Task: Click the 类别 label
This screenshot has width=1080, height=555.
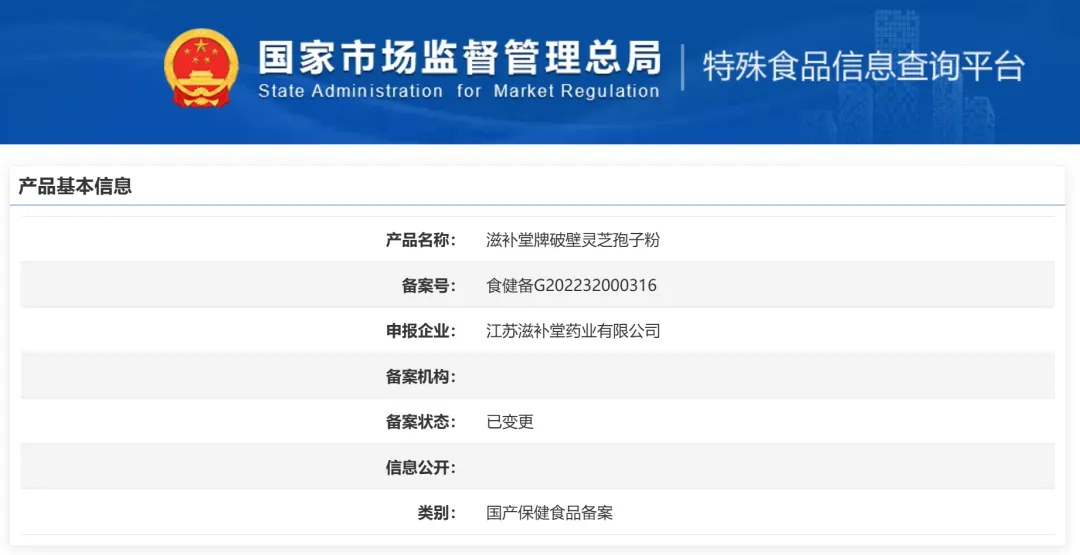Action: click(437, 514)
